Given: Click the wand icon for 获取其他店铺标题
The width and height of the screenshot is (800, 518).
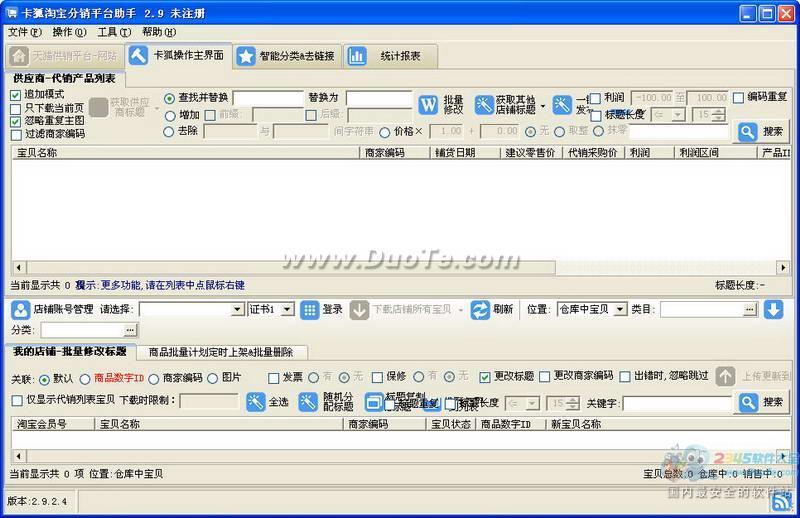Looking at the screenshot, I should [x=484, y=105].
